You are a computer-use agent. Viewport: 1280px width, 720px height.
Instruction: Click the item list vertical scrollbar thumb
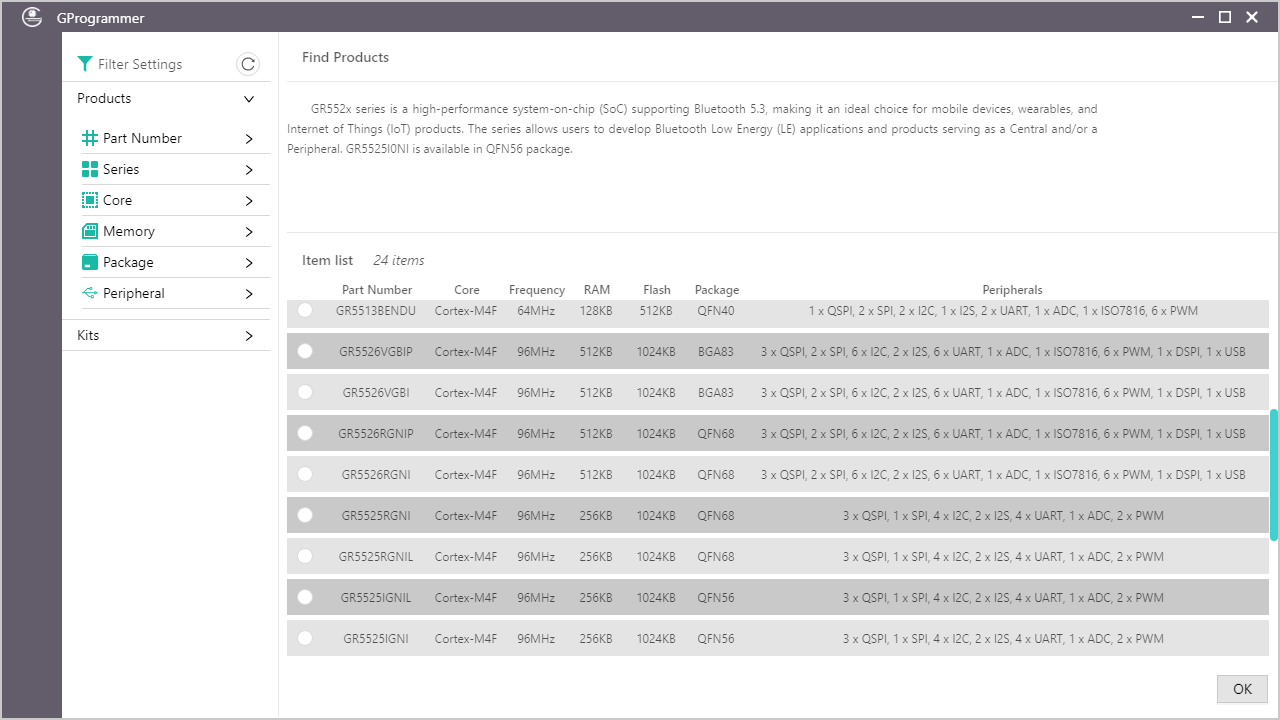pos(1274,475)
